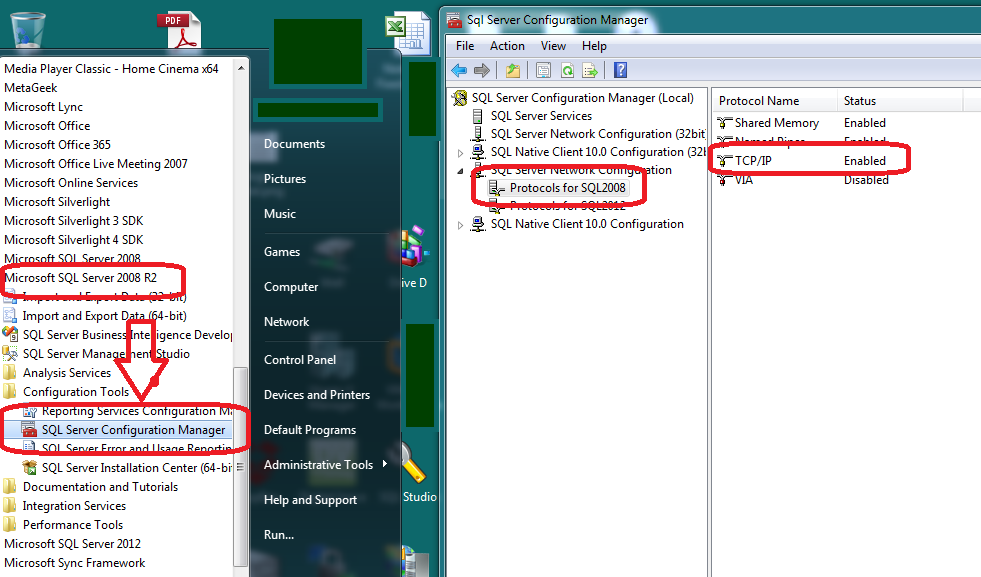Expand the Analysis Services folder
981x577 pixels.
coord(67,373)
